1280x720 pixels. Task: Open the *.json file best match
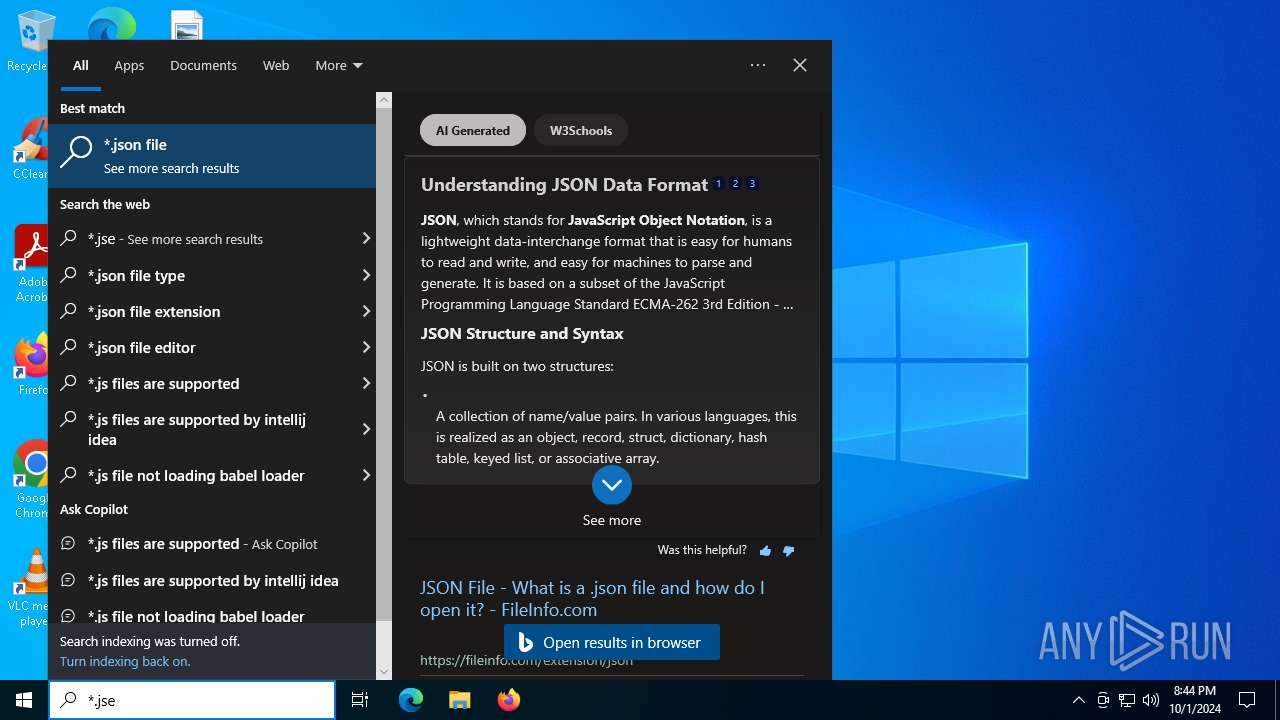[x=212, y=156]
